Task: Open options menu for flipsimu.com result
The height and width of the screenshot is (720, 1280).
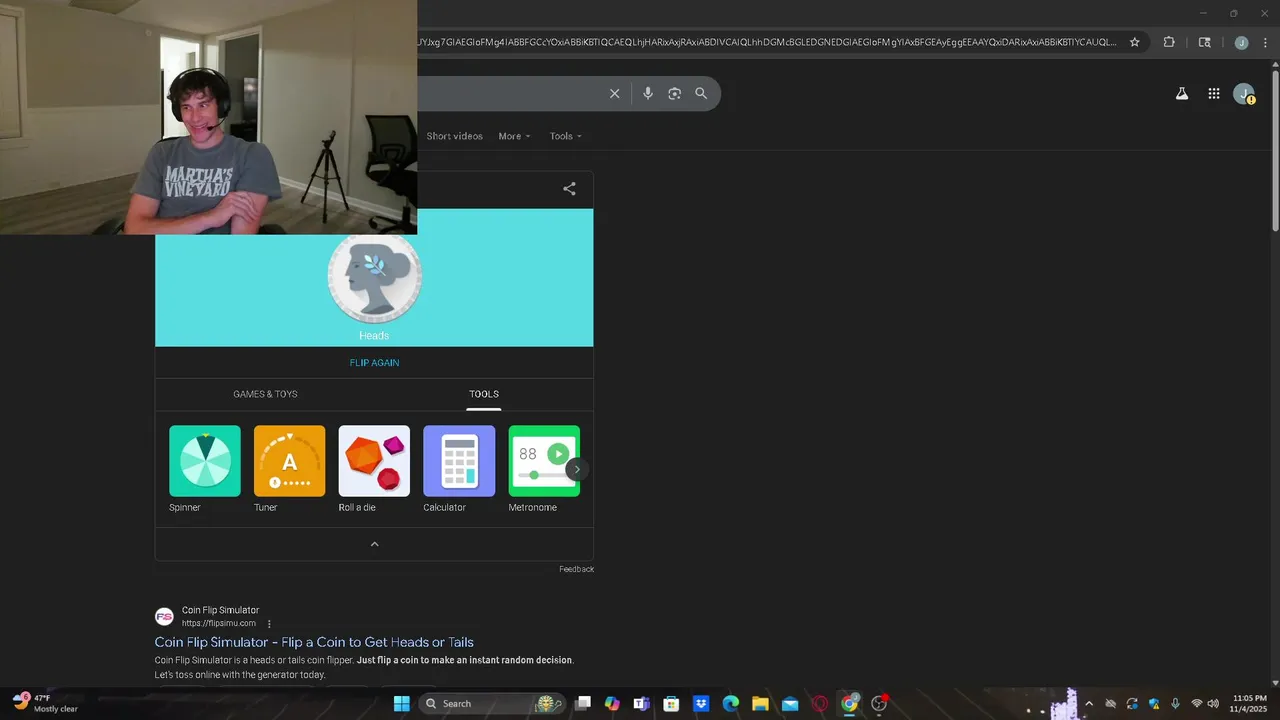Action: point(269,624)
